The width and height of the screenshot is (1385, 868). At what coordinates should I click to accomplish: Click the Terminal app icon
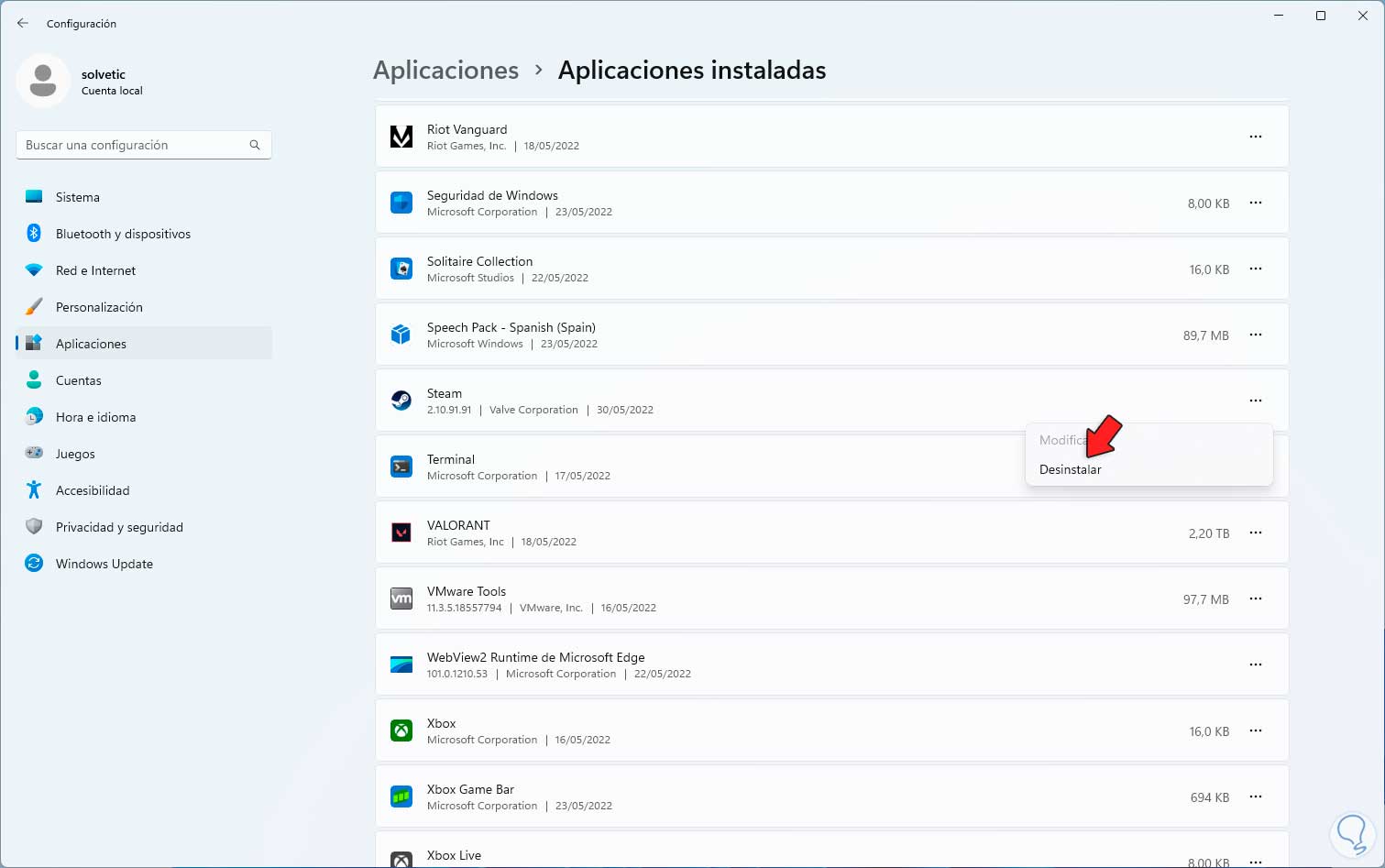click(401, 467)
